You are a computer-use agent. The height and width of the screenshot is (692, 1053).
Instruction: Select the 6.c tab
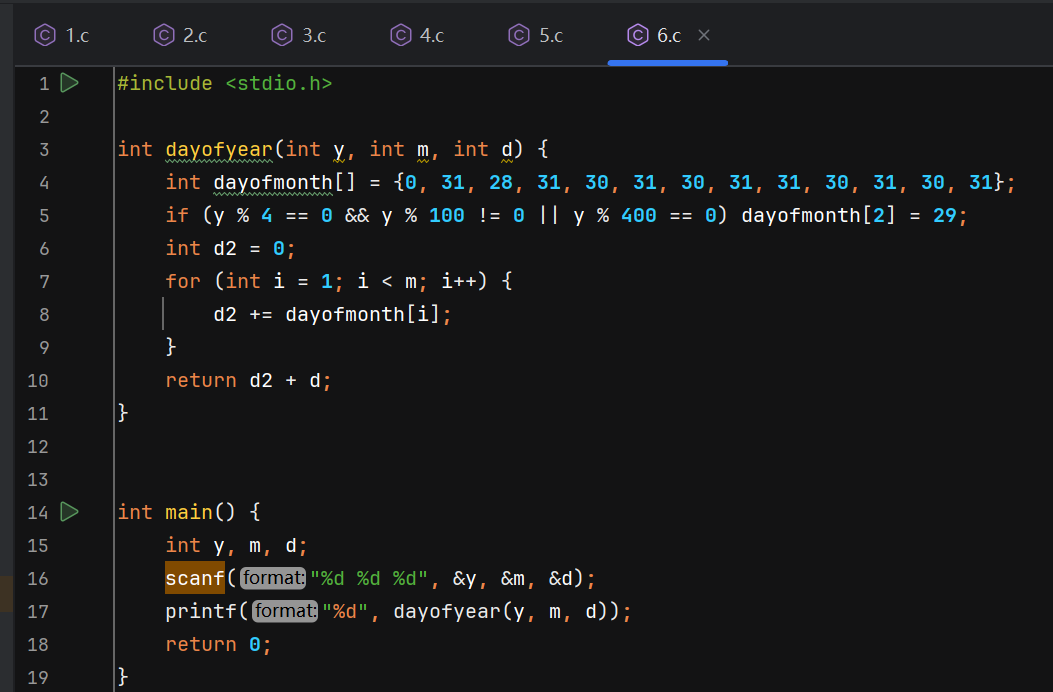668,35
